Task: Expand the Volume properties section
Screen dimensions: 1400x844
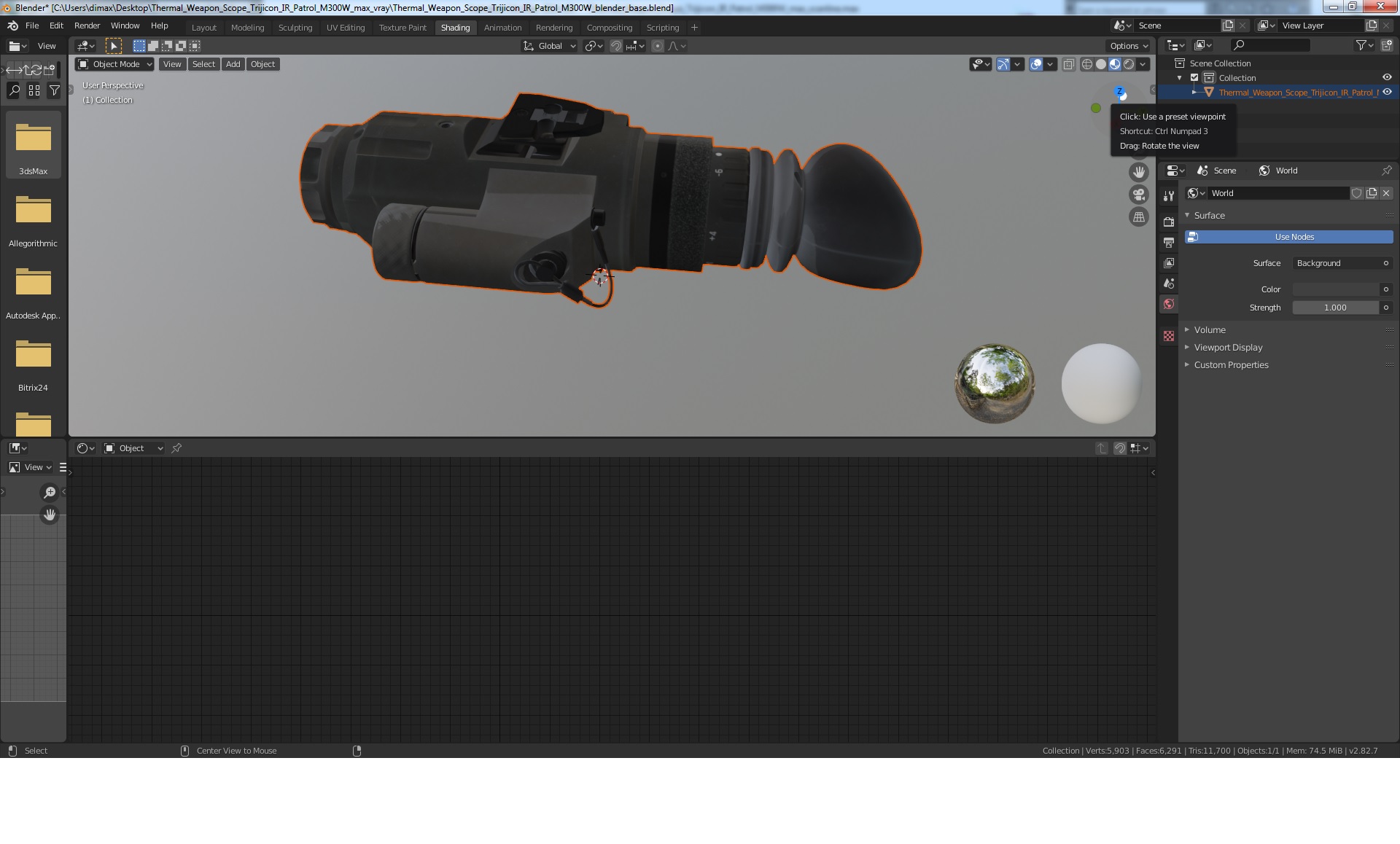Action: point(1210,329)
